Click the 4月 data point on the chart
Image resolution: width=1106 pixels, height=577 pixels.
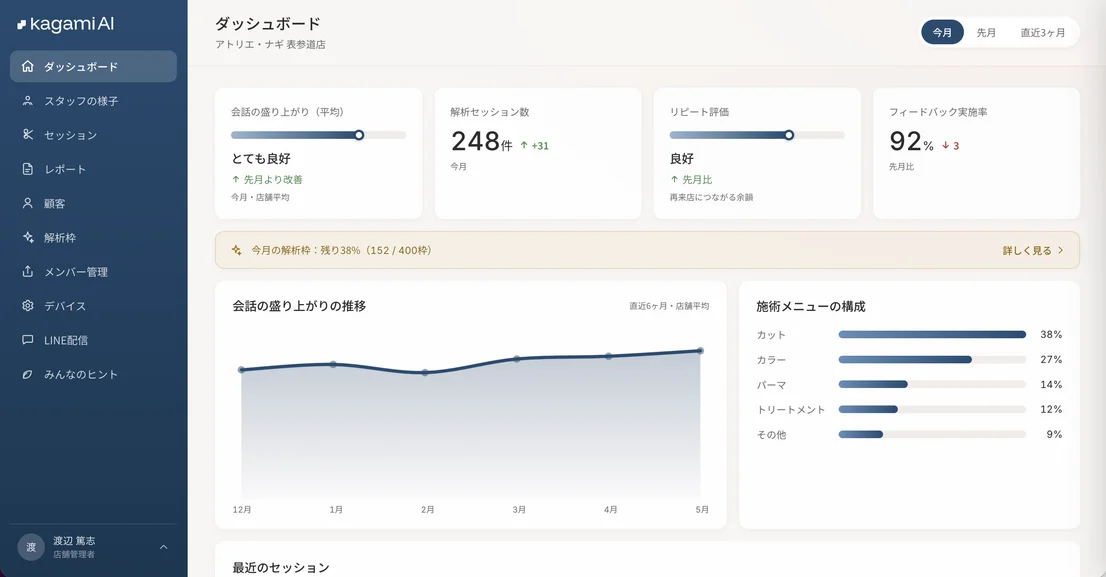pos(609,356)
